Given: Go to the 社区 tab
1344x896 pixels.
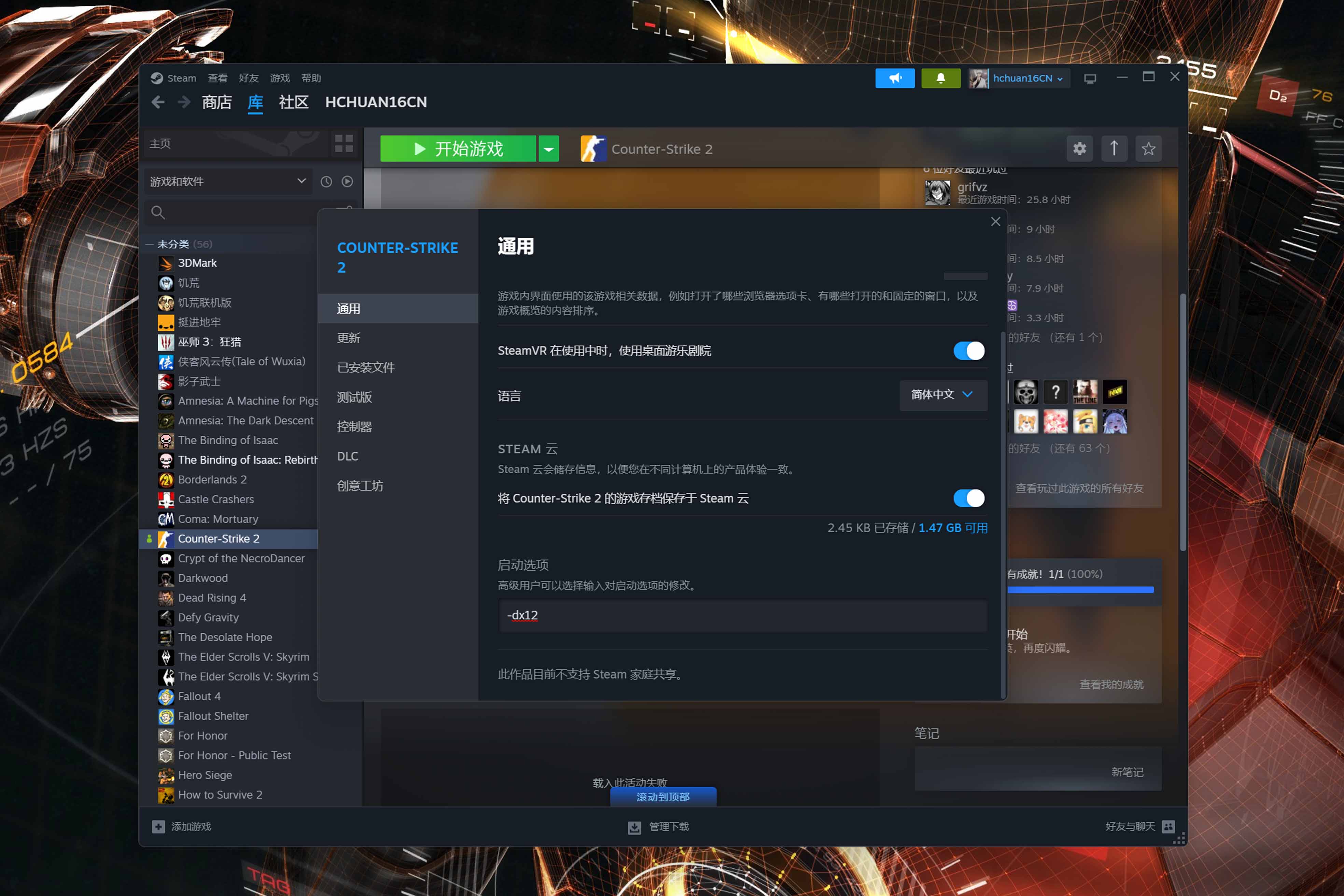Looking at the screenshot, I should tap(294, 102).
